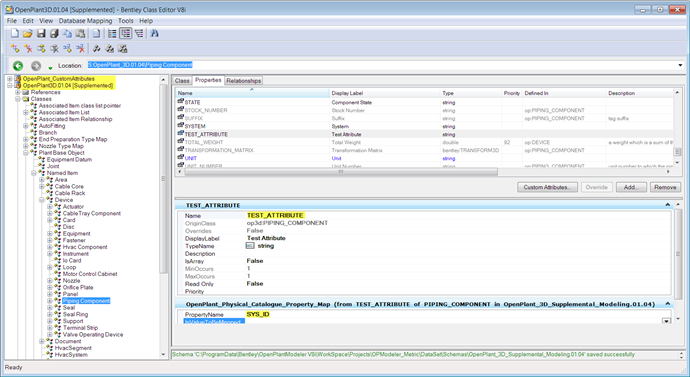This screenshot has height=377, width=690.
Task: Open the Database Mapping menu
Action: point(85,21)
